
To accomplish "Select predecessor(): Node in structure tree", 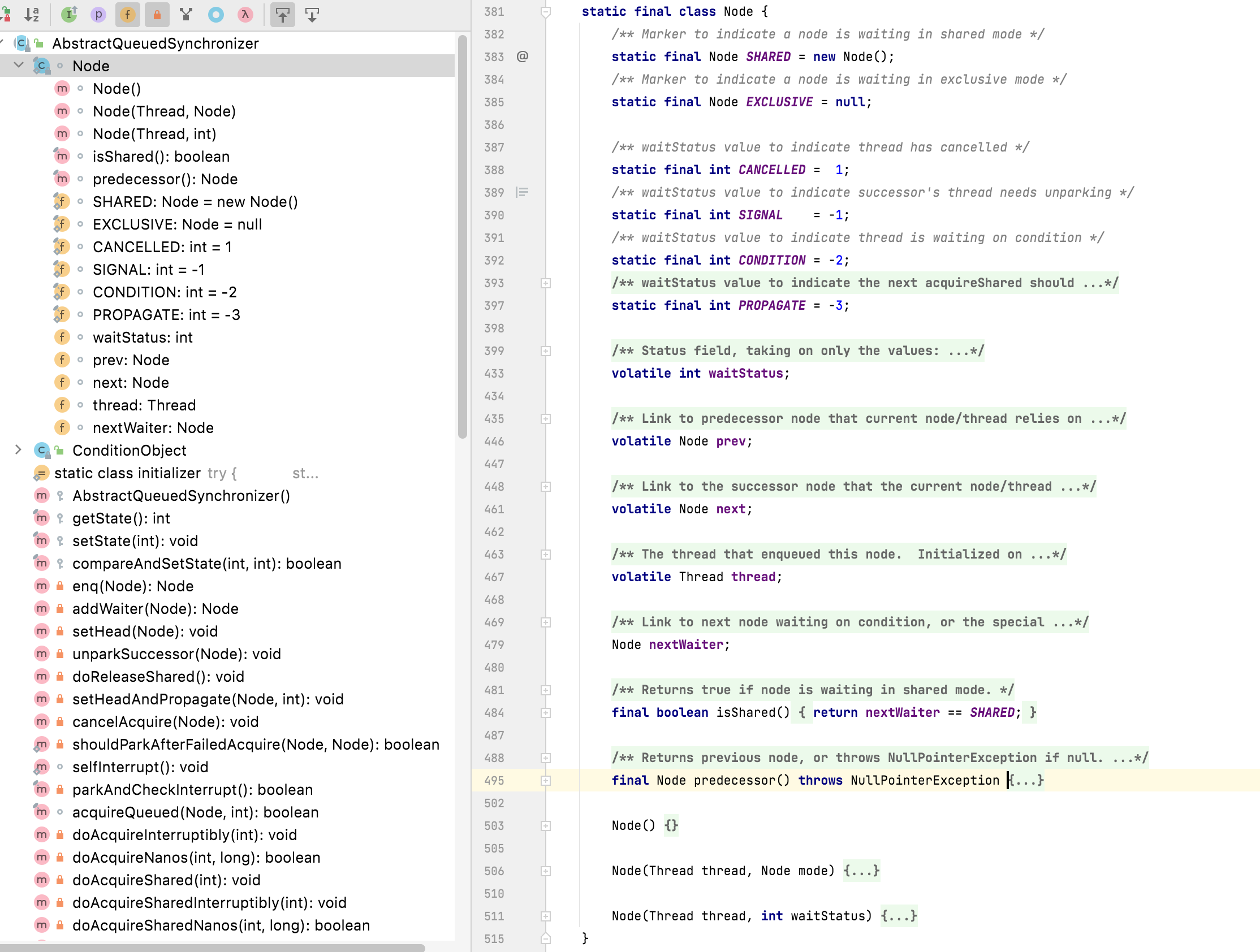I will coord(165,179).
